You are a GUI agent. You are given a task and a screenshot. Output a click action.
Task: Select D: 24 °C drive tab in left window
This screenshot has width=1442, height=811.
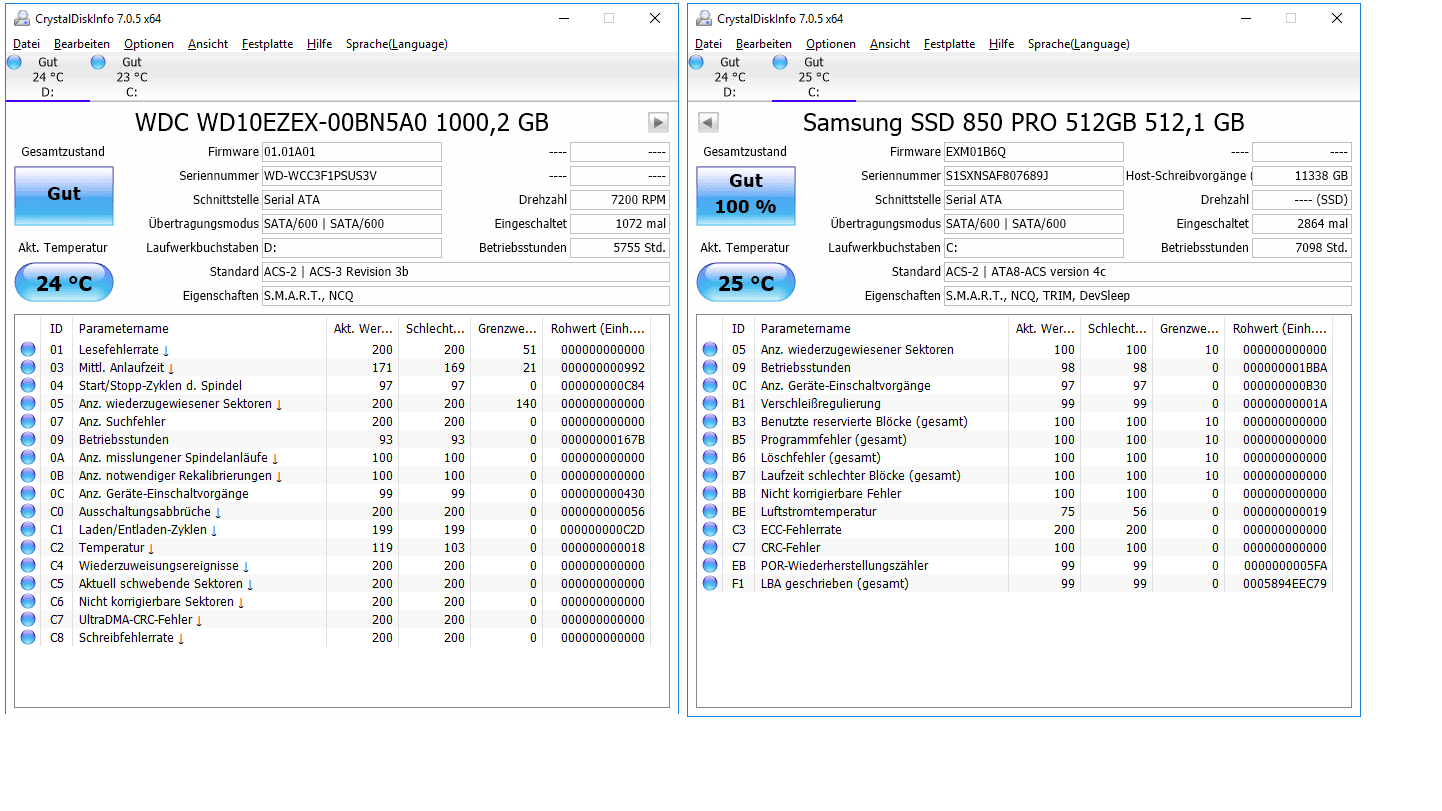click(47, 77)
